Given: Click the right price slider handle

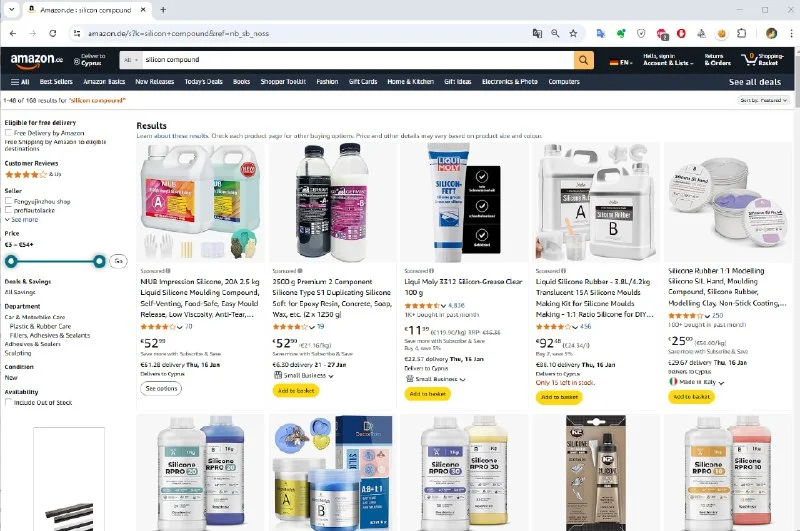Looking at the screenshot, I should [x=99, y=262].
